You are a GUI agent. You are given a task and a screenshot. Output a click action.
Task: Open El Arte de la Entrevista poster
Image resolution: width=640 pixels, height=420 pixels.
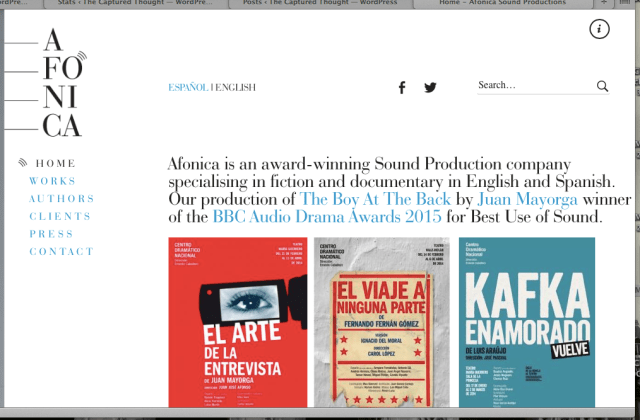click(238, 322)
